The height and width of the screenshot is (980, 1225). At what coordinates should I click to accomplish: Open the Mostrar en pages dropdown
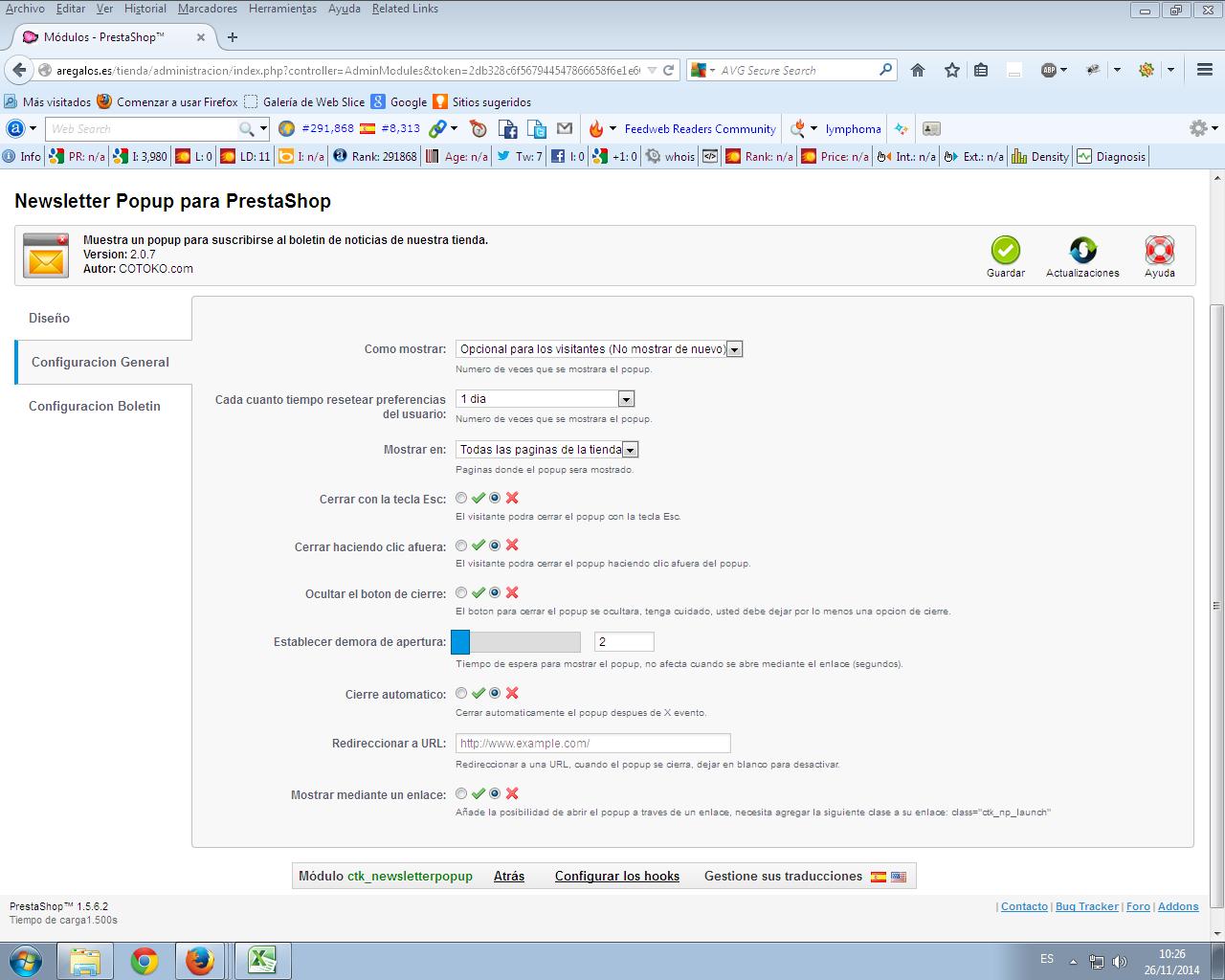[x=547, y=450]
